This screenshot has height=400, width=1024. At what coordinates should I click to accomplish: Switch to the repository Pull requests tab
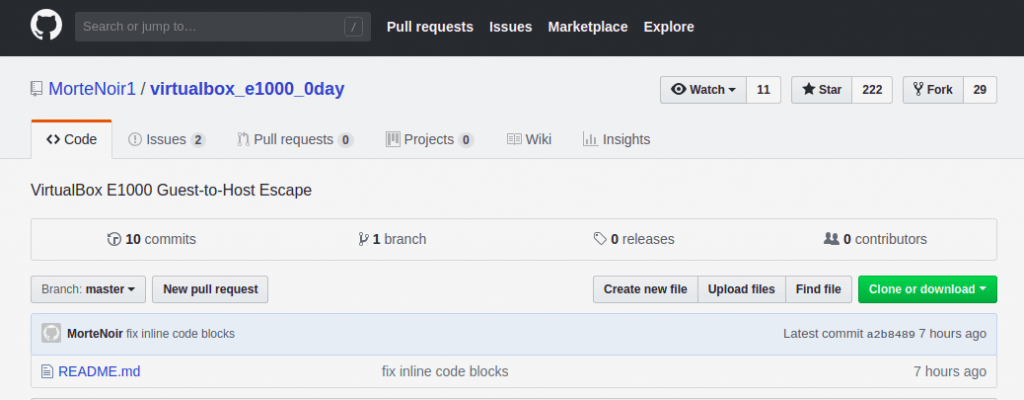click(295, 139)
